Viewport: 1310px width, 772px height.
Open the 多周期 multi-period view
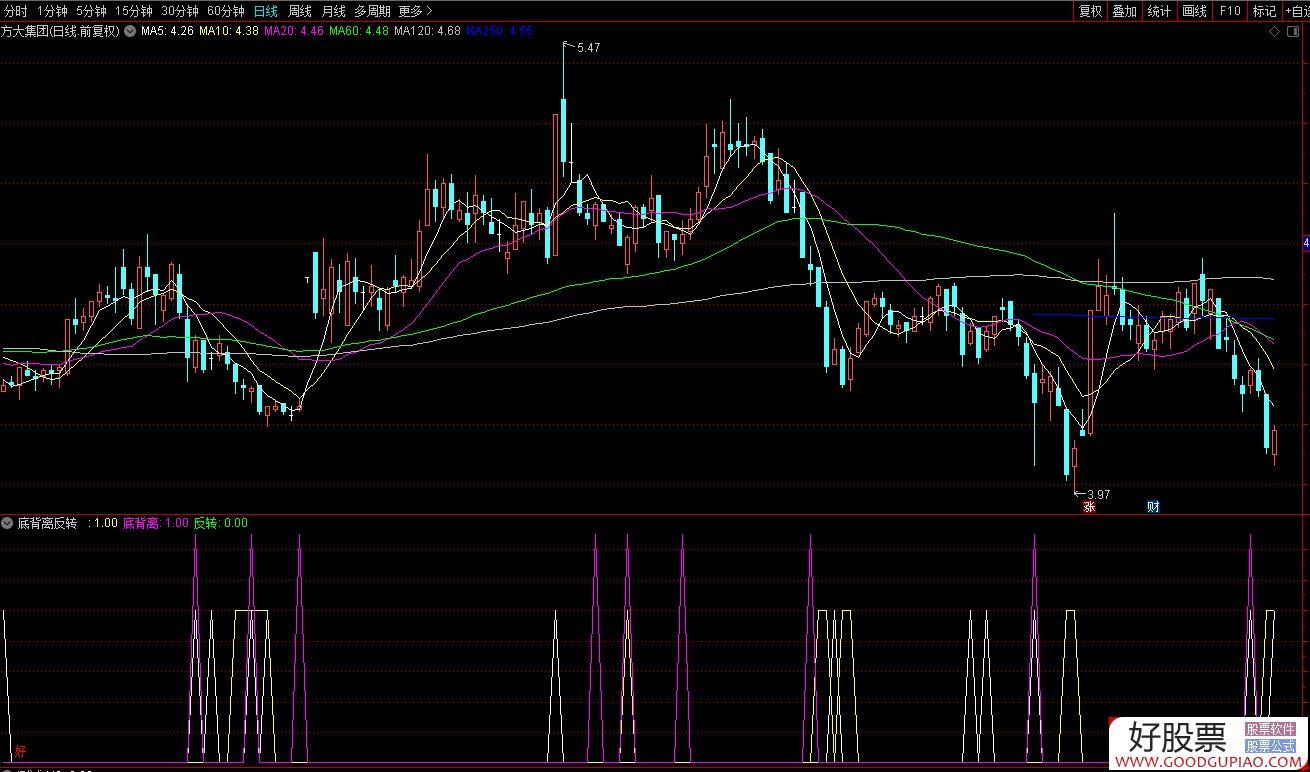point(372,11)
